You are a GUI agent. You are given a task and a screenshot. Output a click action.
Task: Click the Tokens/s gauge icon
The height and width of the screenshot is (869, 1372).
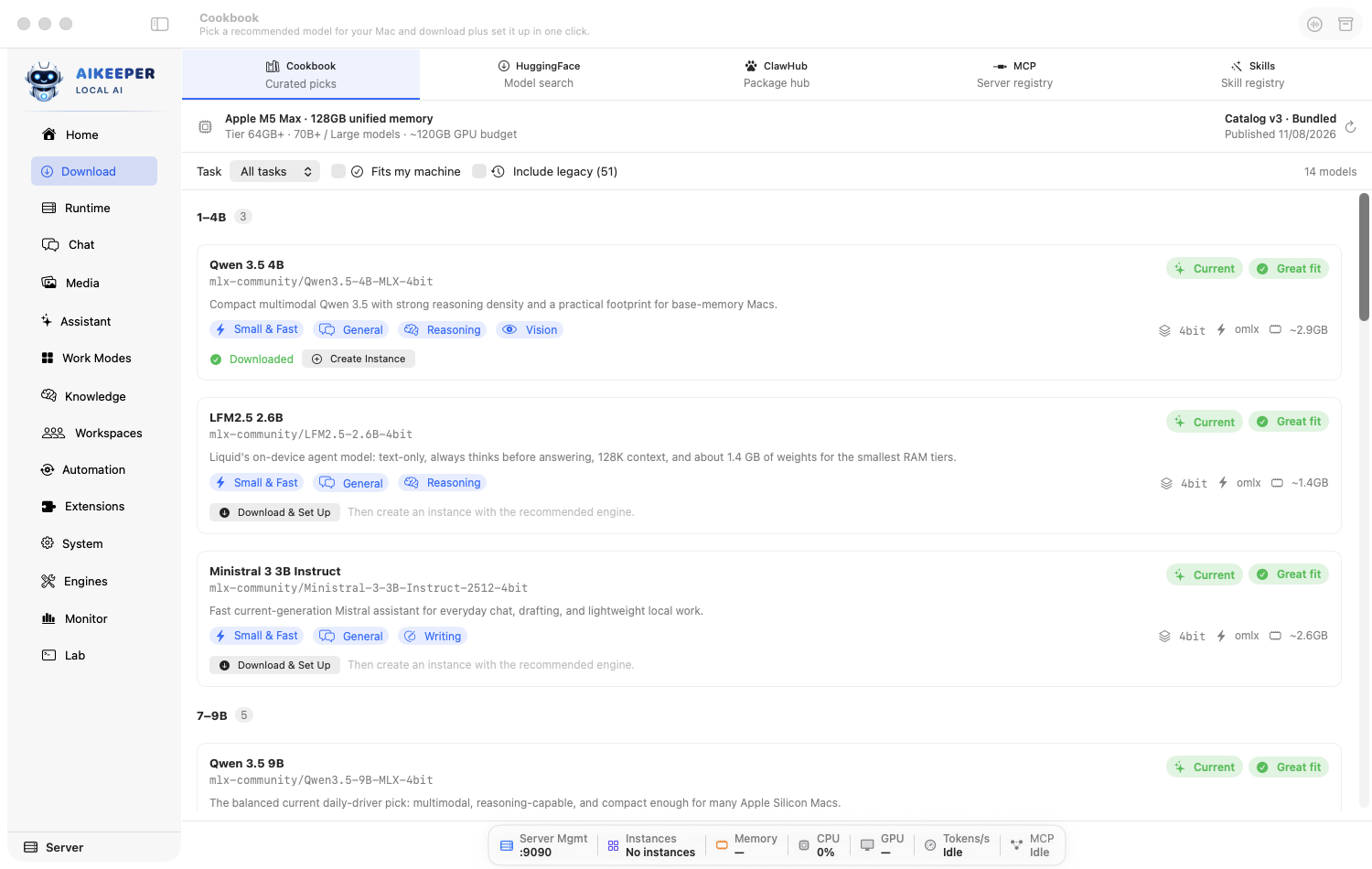(930, 845)
